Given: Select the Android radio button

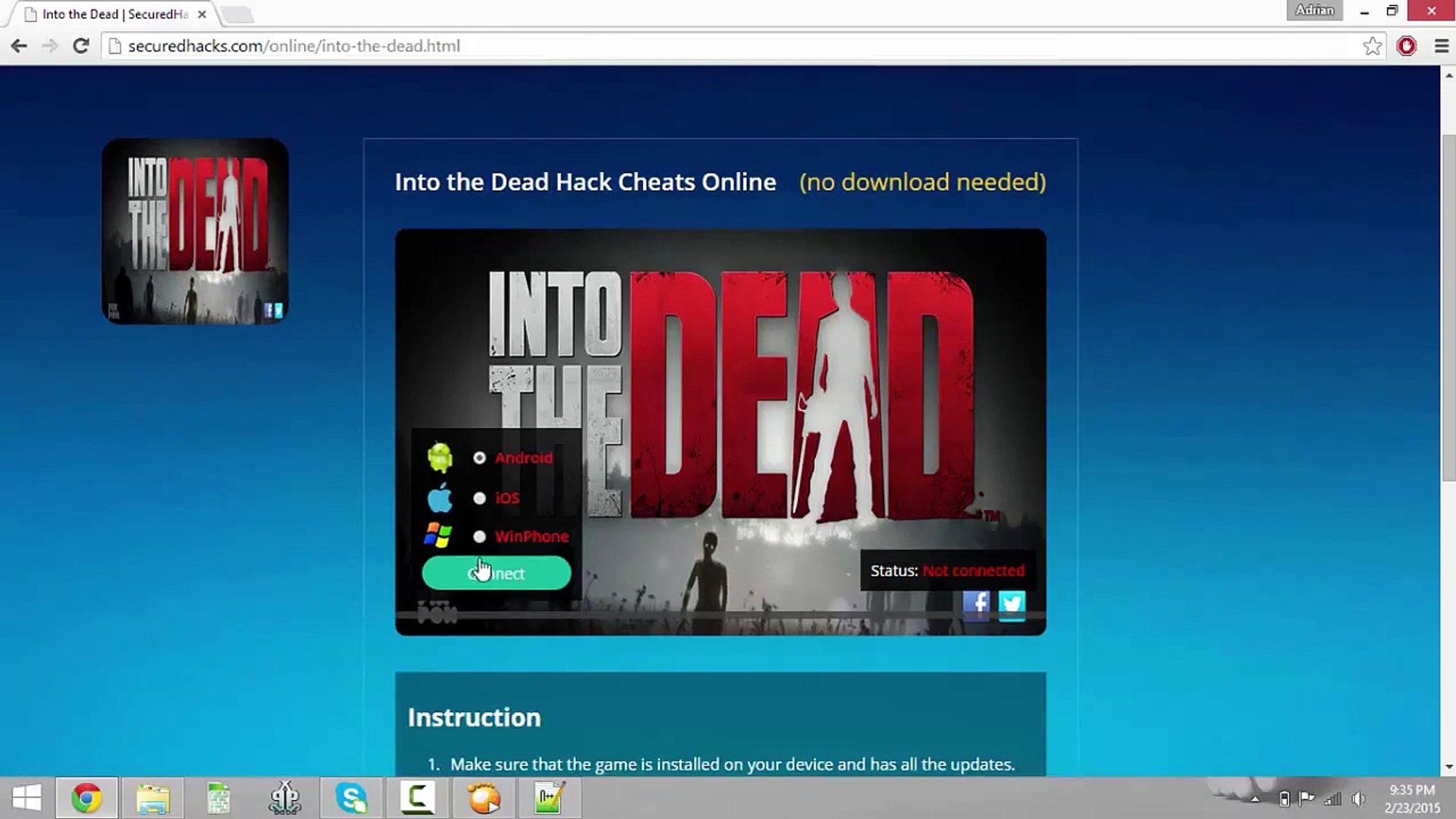Looking at the screenshot, I should click(x=479, y=458).
